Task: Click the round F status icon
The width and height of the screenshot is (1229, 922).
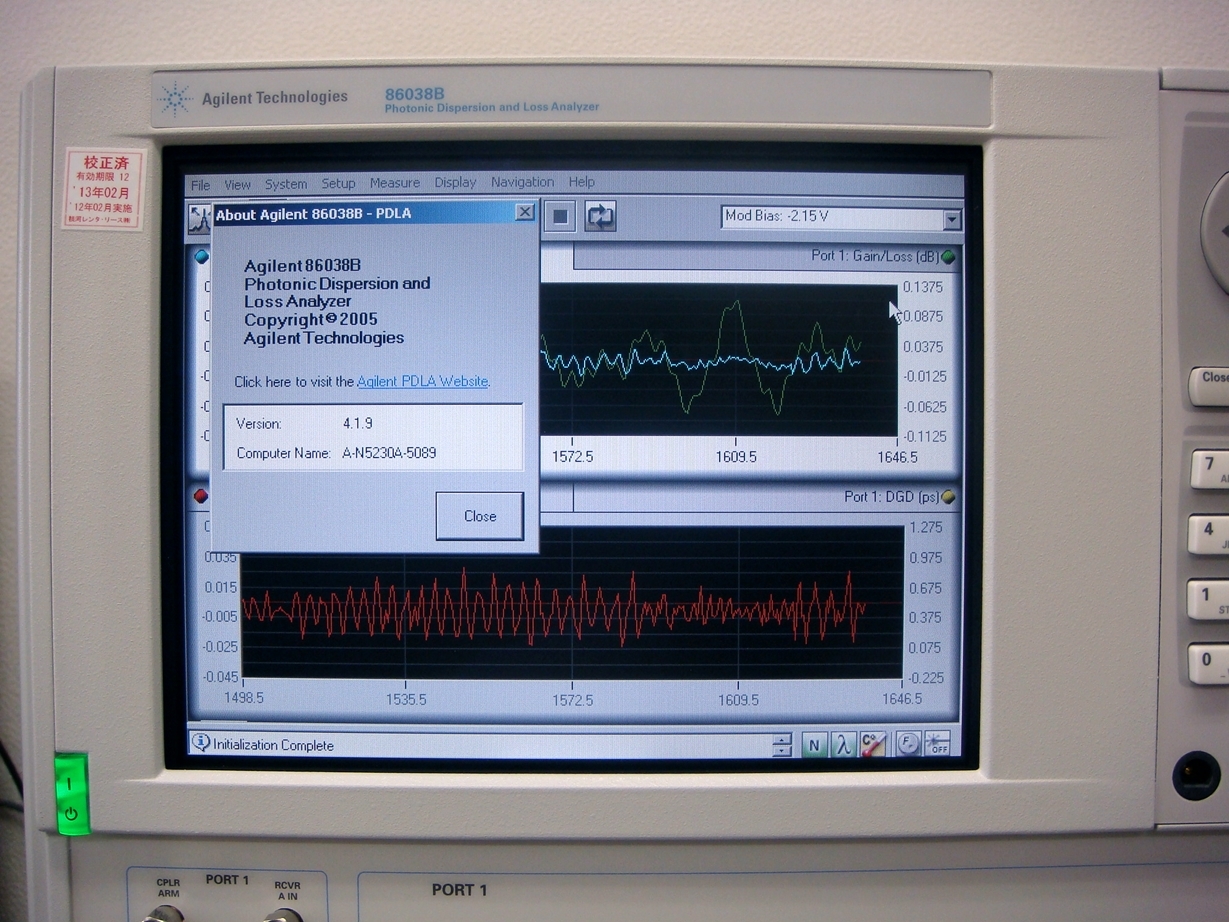Action: click(x=908, y=743)
